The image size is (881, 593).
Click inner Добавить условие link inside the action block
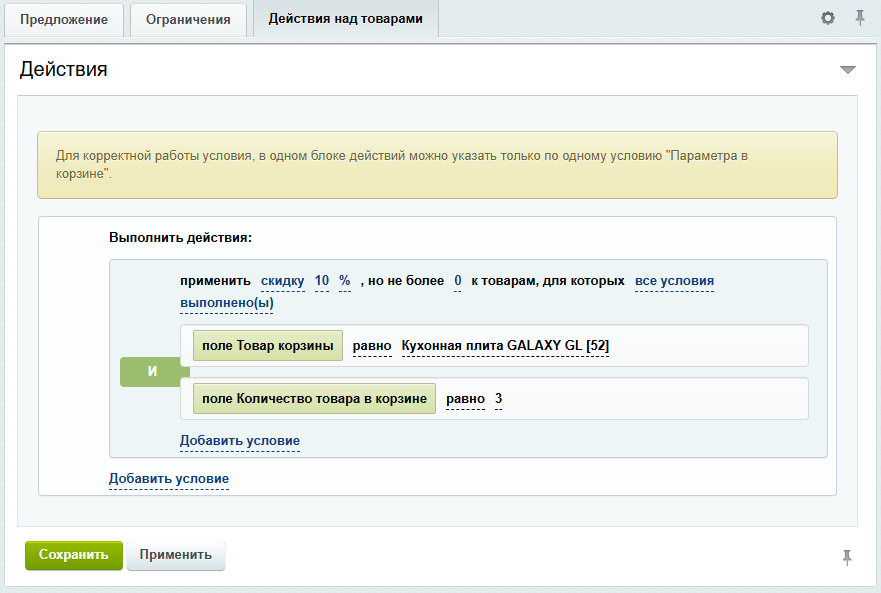pyautogui.click(x=240, y=441)
